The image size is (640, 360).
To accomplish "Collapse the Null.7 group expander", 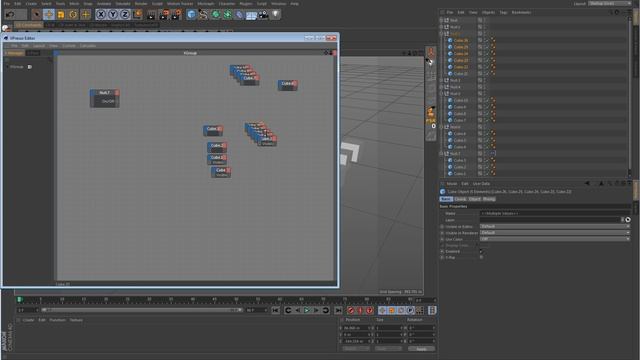I will point(441,153).
